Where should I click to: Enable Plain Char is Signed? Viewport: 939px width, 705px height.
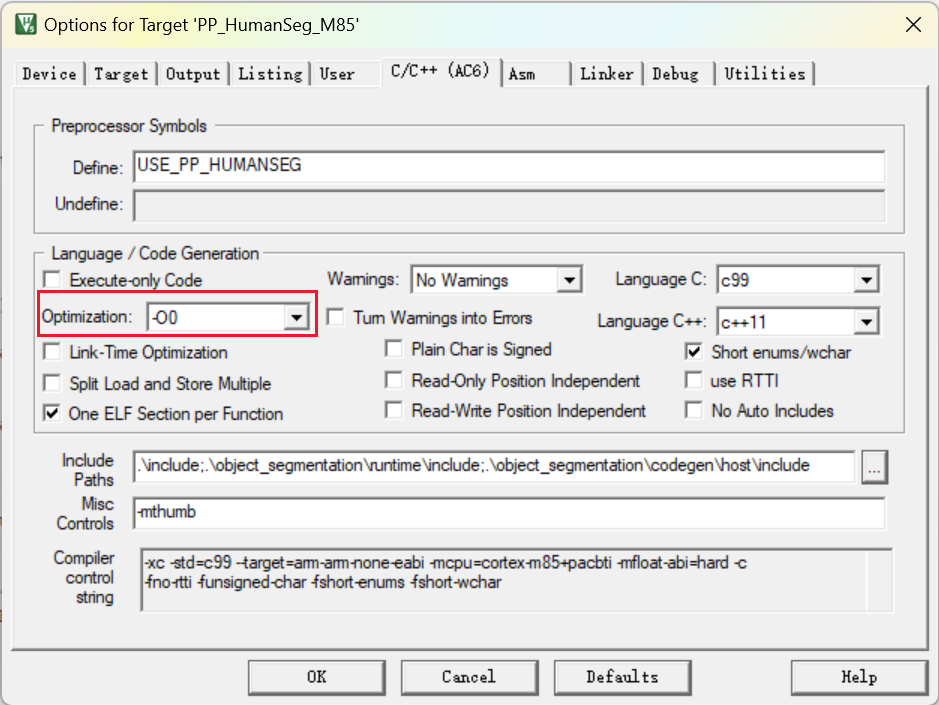point(393,349)
